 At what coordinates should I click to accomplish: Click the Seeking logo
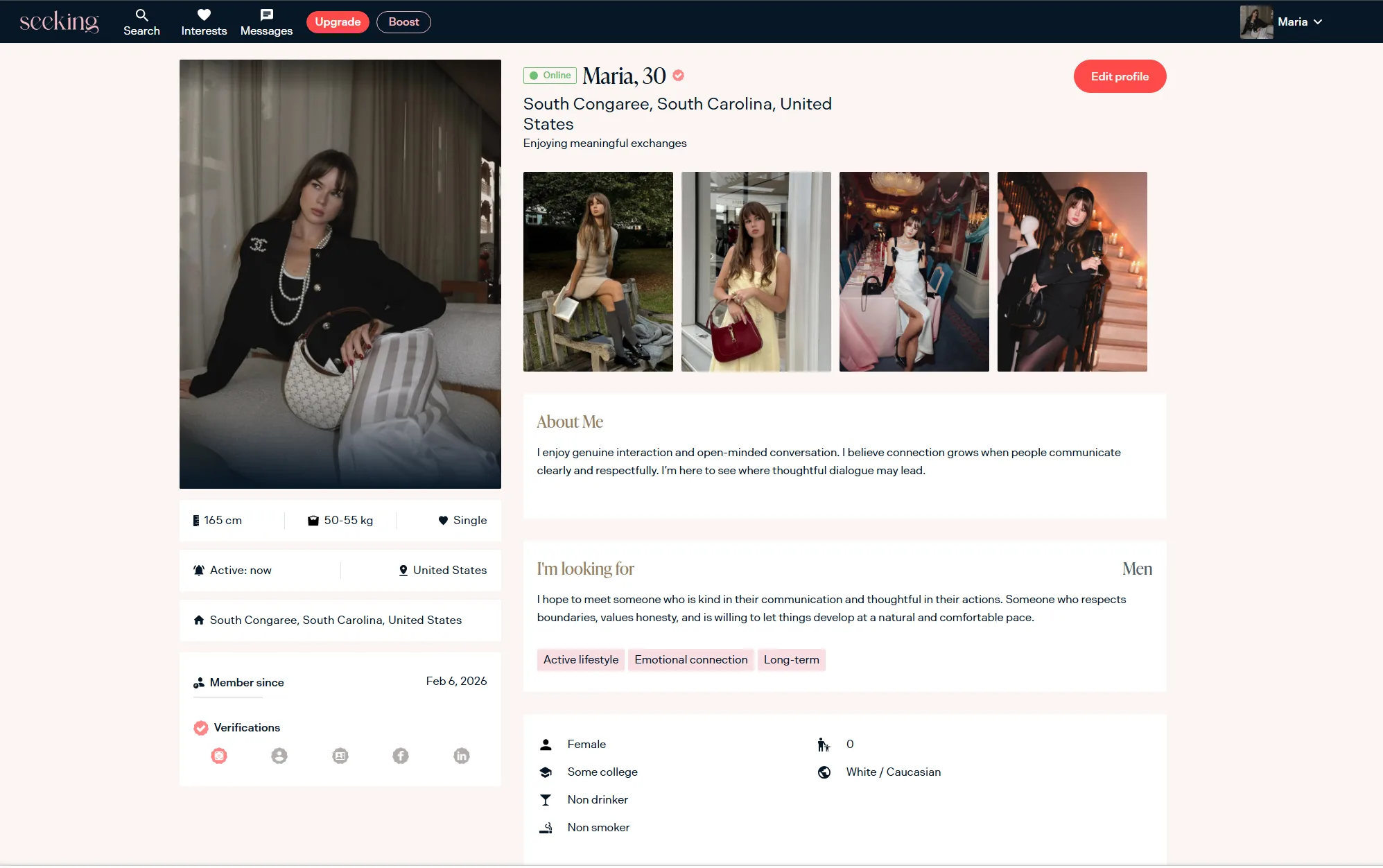tap(60, 22)
